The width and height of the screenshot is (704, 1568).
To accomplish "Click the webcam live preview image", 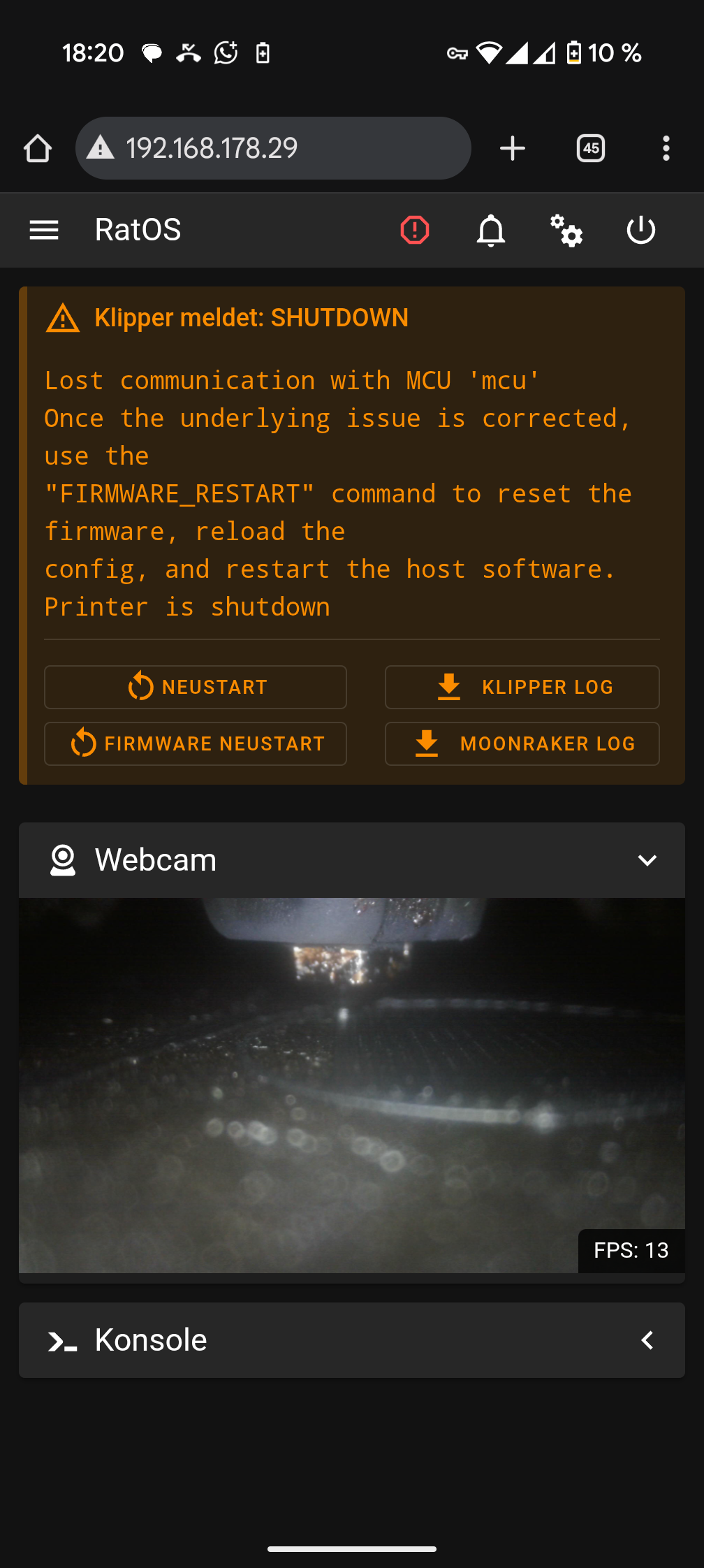I will (x=352, y=1085).
